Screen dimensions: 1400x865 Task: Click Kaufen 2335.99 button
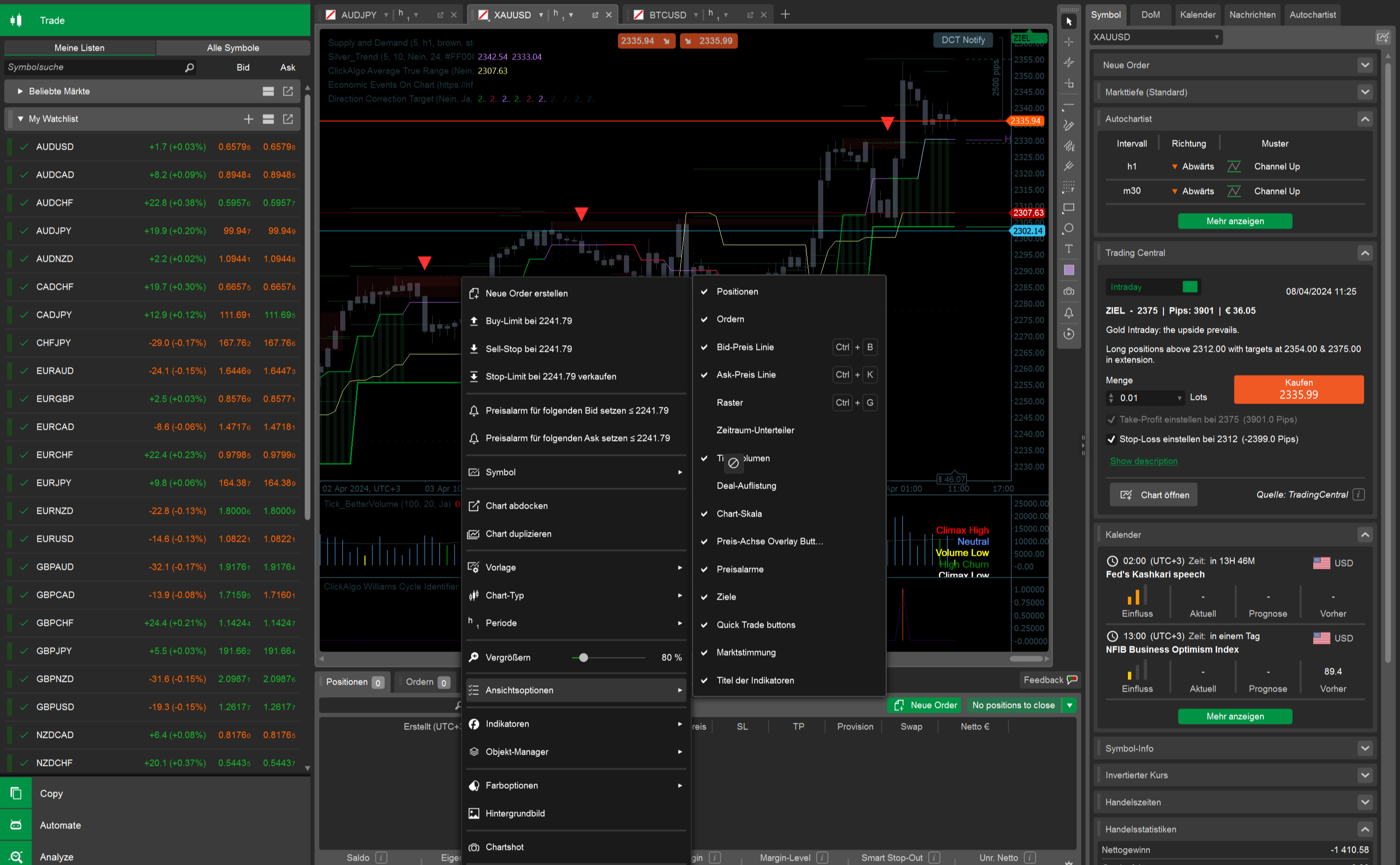[x=1298, y=389]
